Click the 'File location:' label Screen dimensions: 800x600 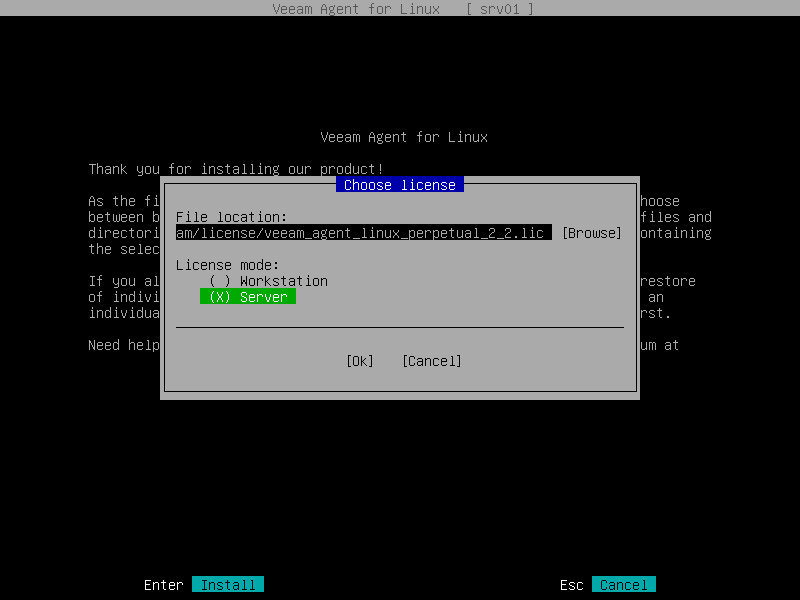(x=232, y=217)
